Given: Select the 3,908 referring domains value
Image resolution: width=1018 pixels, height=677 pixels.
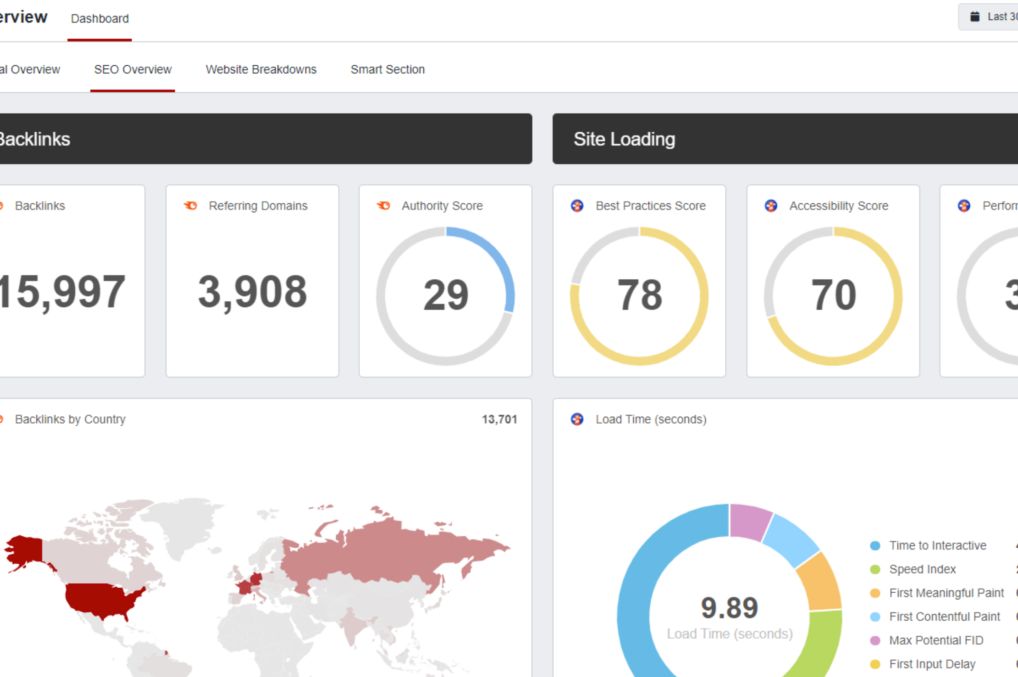Looking at the screenshot, I should (252, 291).
